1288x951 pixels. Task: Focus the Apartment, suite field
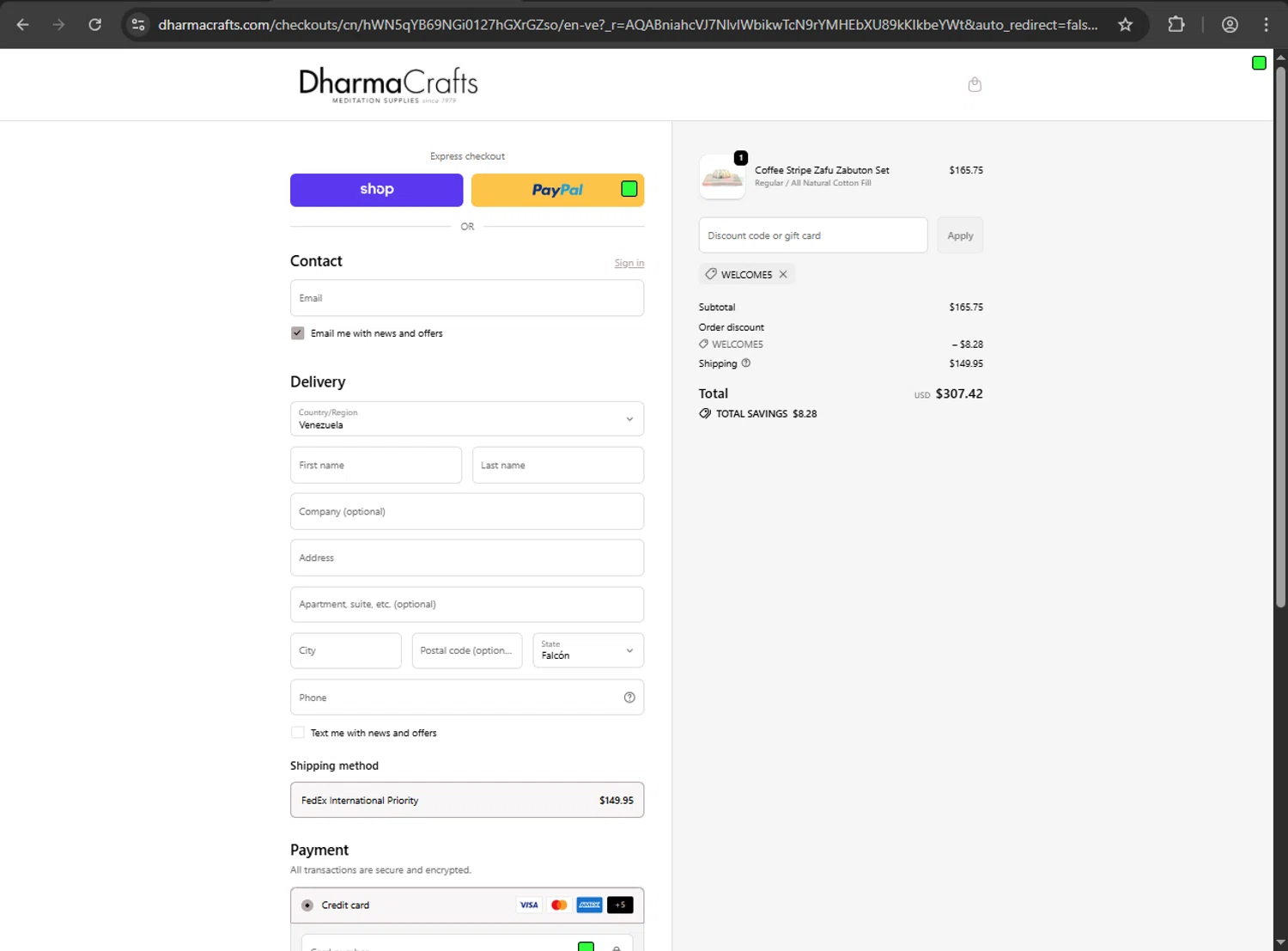(467, 604)
